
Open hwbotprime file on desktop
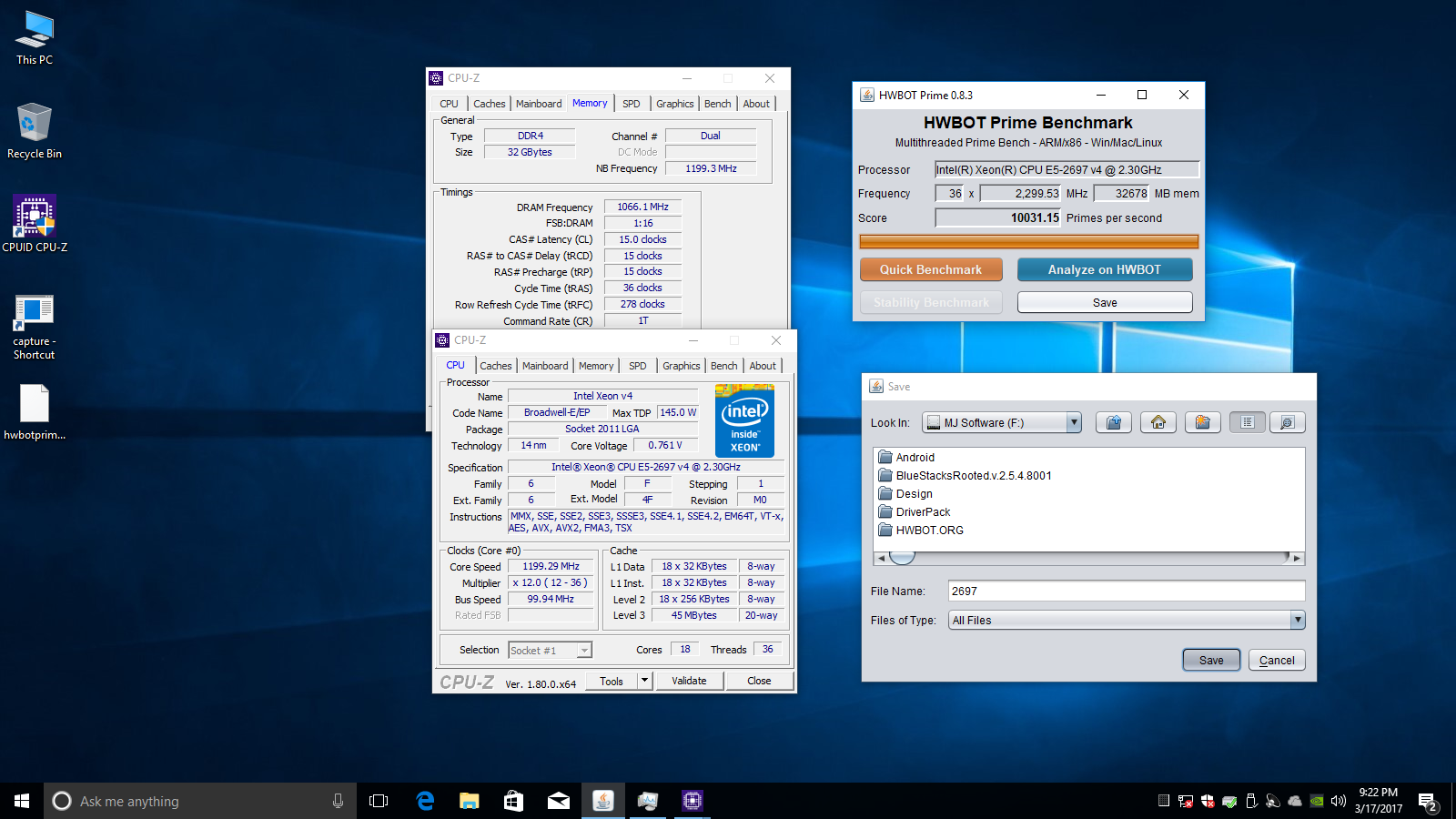coord(35,412)
